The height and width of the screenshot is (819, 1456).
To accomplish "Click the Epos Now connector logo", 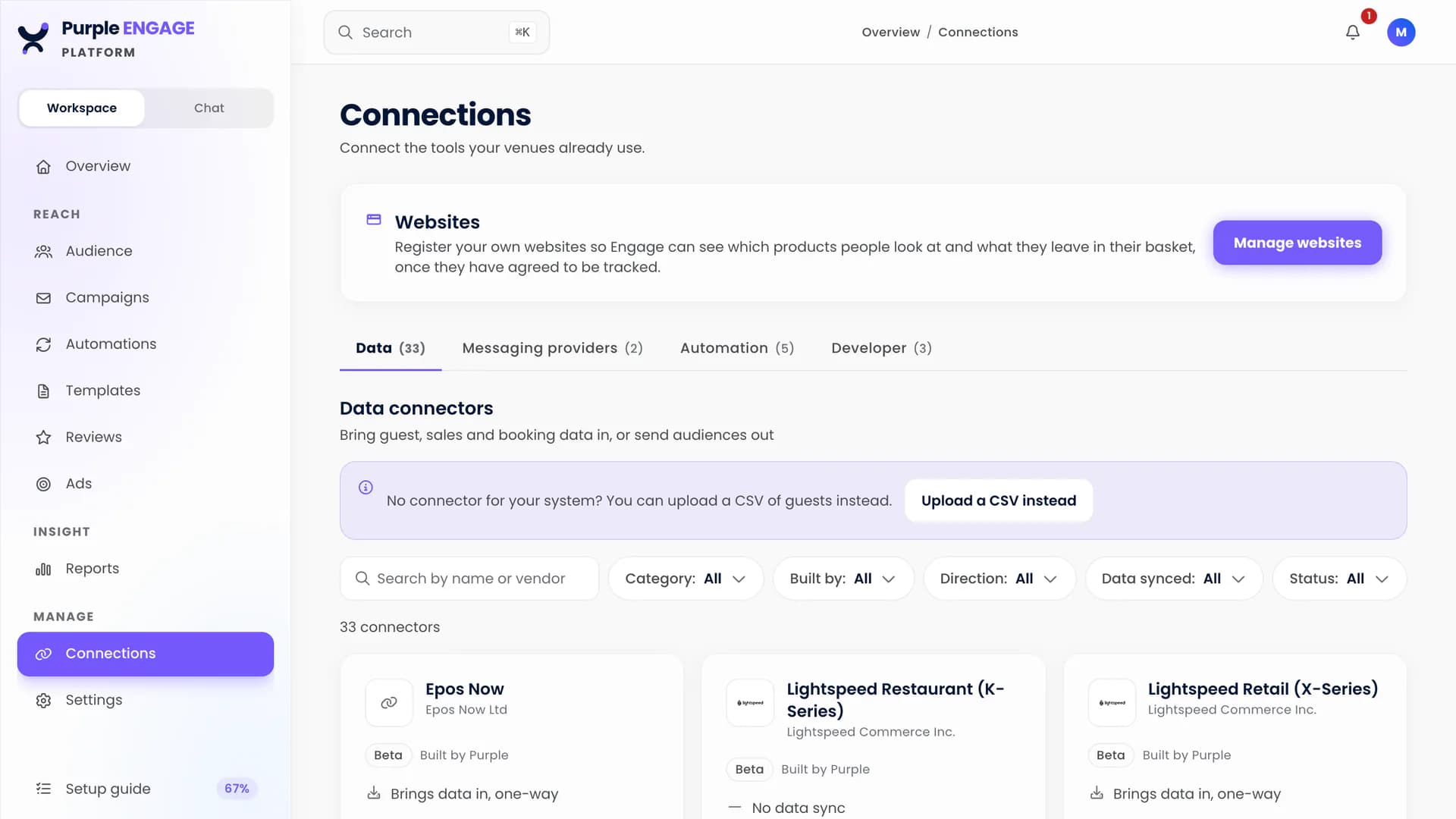I will (389, 702).
